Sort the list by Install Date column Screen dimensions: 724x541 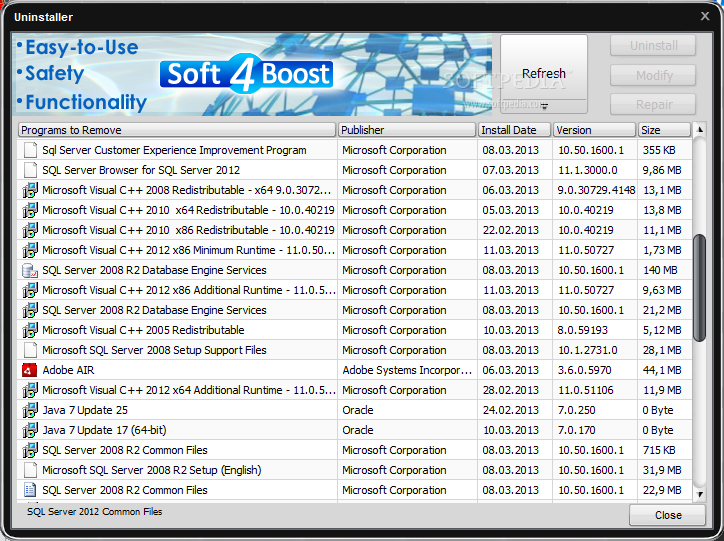514,130
